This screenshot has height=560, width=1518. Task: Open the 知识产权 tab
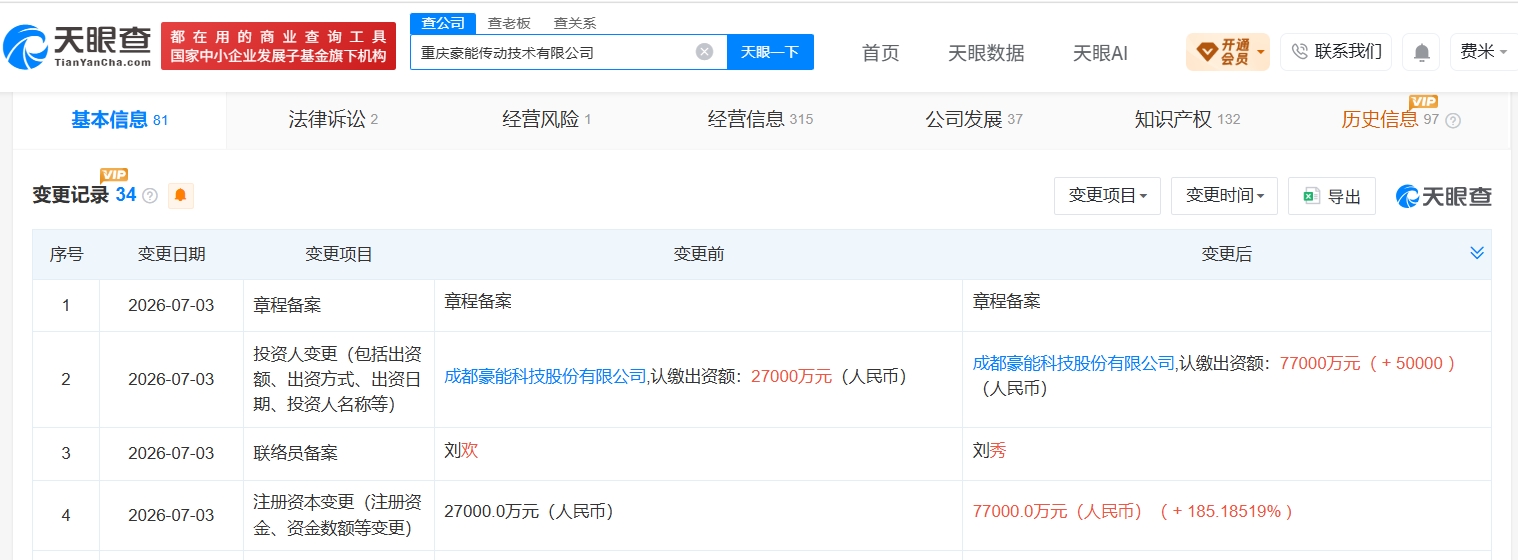pos(1187,120)
